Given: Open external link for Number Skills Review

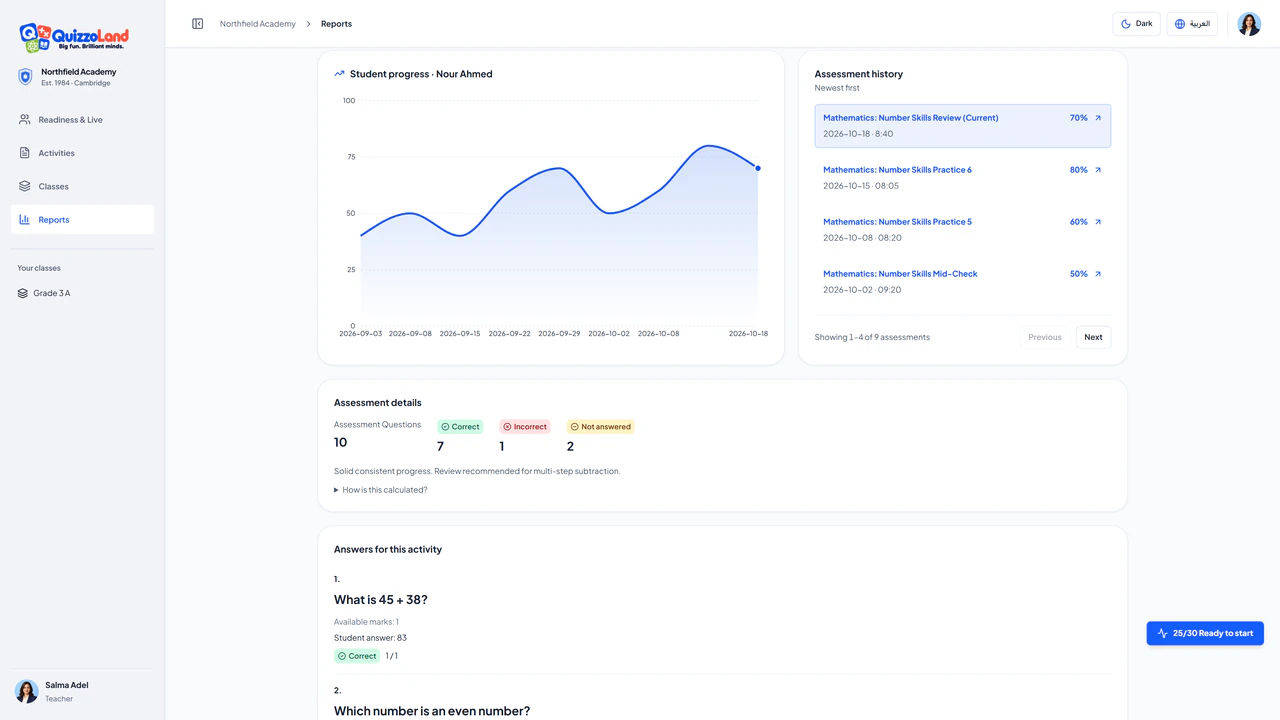Looking at the screenshot, I should pos(1098,118).
